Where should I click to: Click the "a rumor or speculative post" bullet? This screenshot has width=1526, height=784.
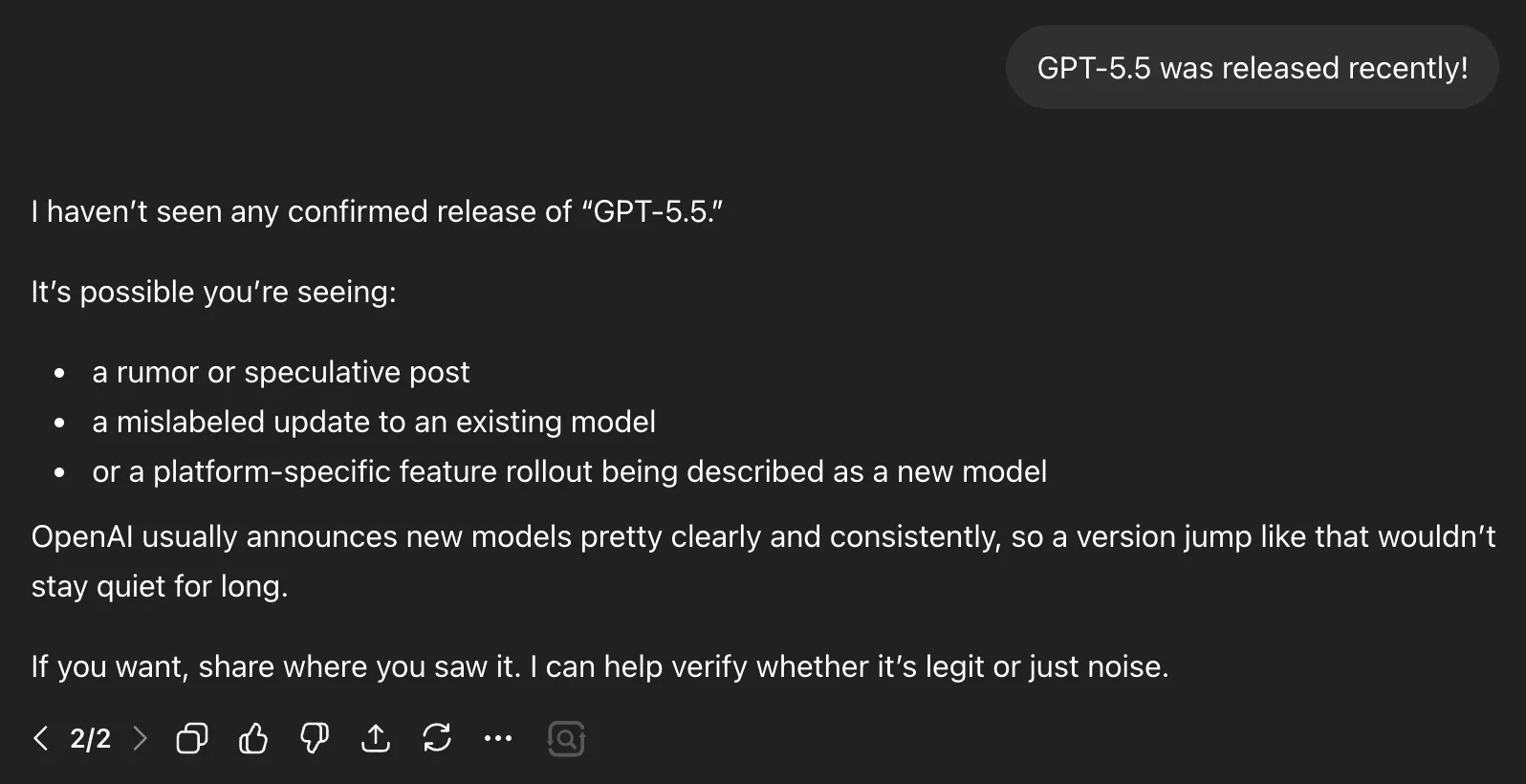coord(280,372)
